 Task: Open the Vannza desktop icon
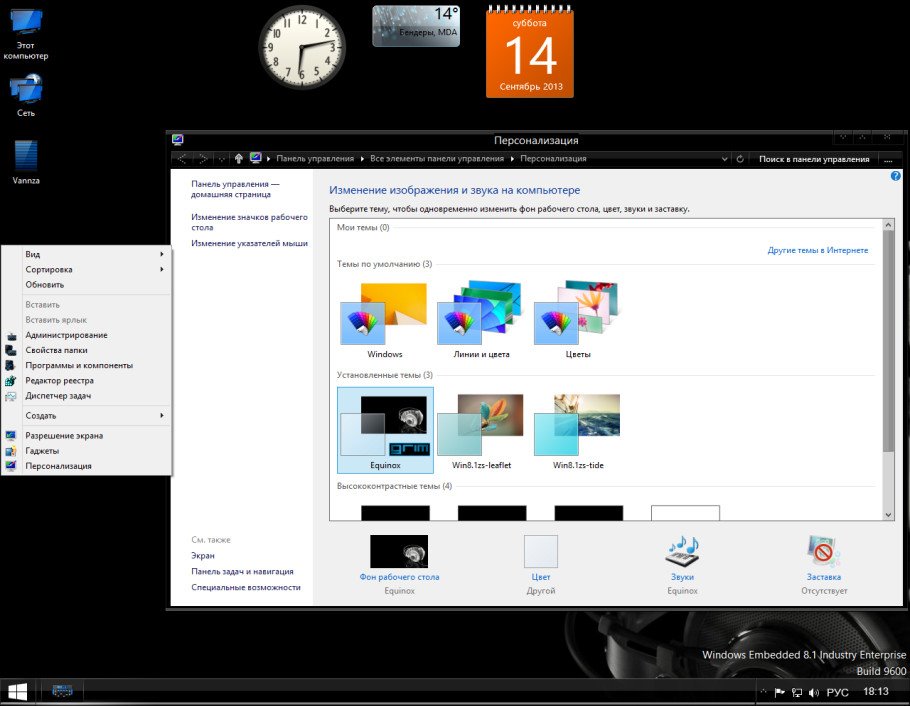click(x=26, y=158)
